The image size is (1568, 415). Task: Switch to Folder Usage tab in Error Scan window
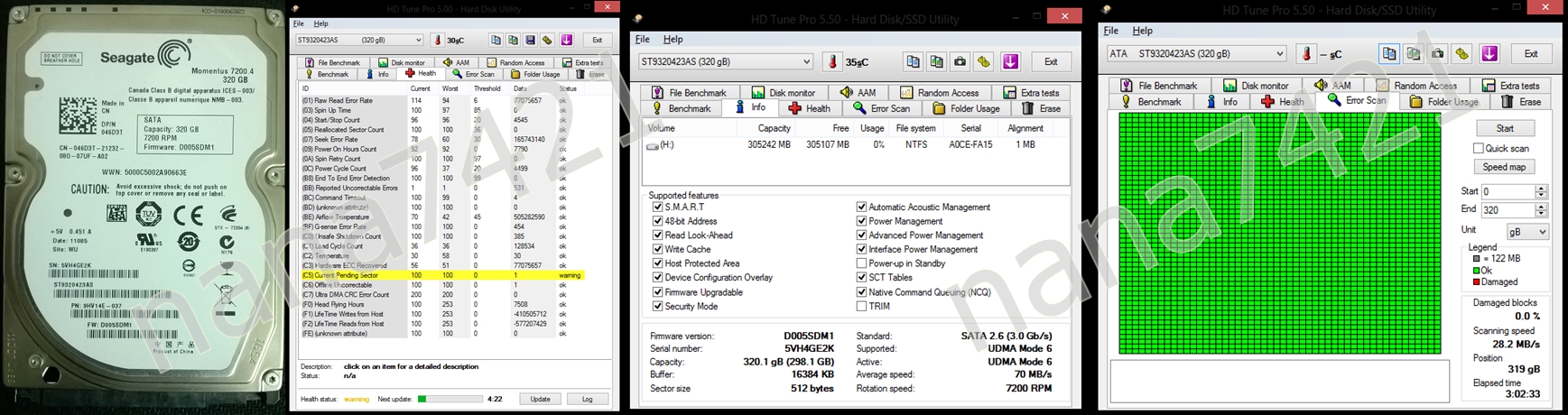click(x=1444, y=102)
